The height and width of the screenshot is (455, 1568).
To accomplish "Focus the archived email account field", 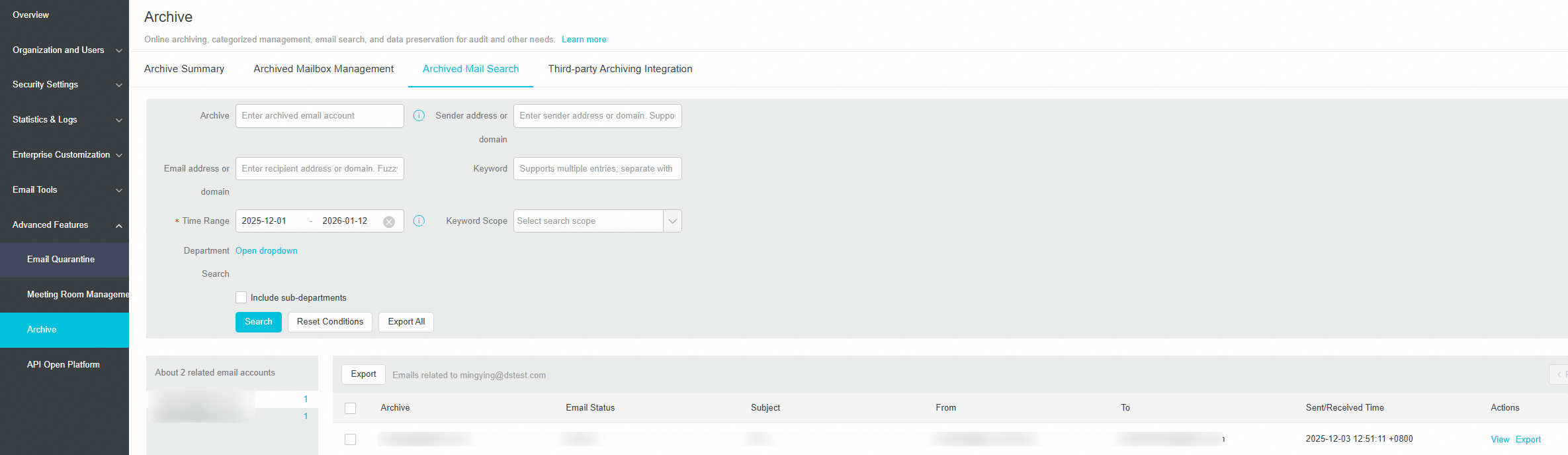I will (320, 116).
